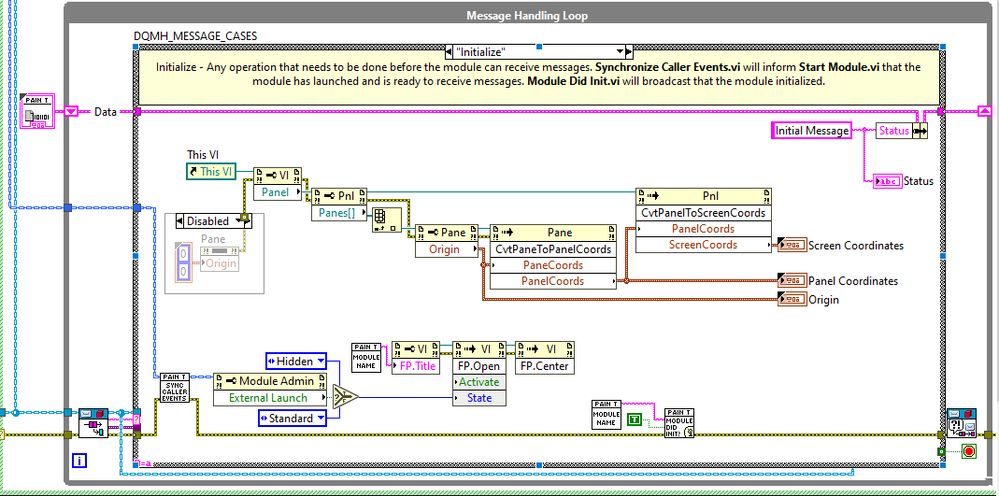Click the right shift register on Data wire
Viewport: 999px width, 496px height.
pos(986,112)
